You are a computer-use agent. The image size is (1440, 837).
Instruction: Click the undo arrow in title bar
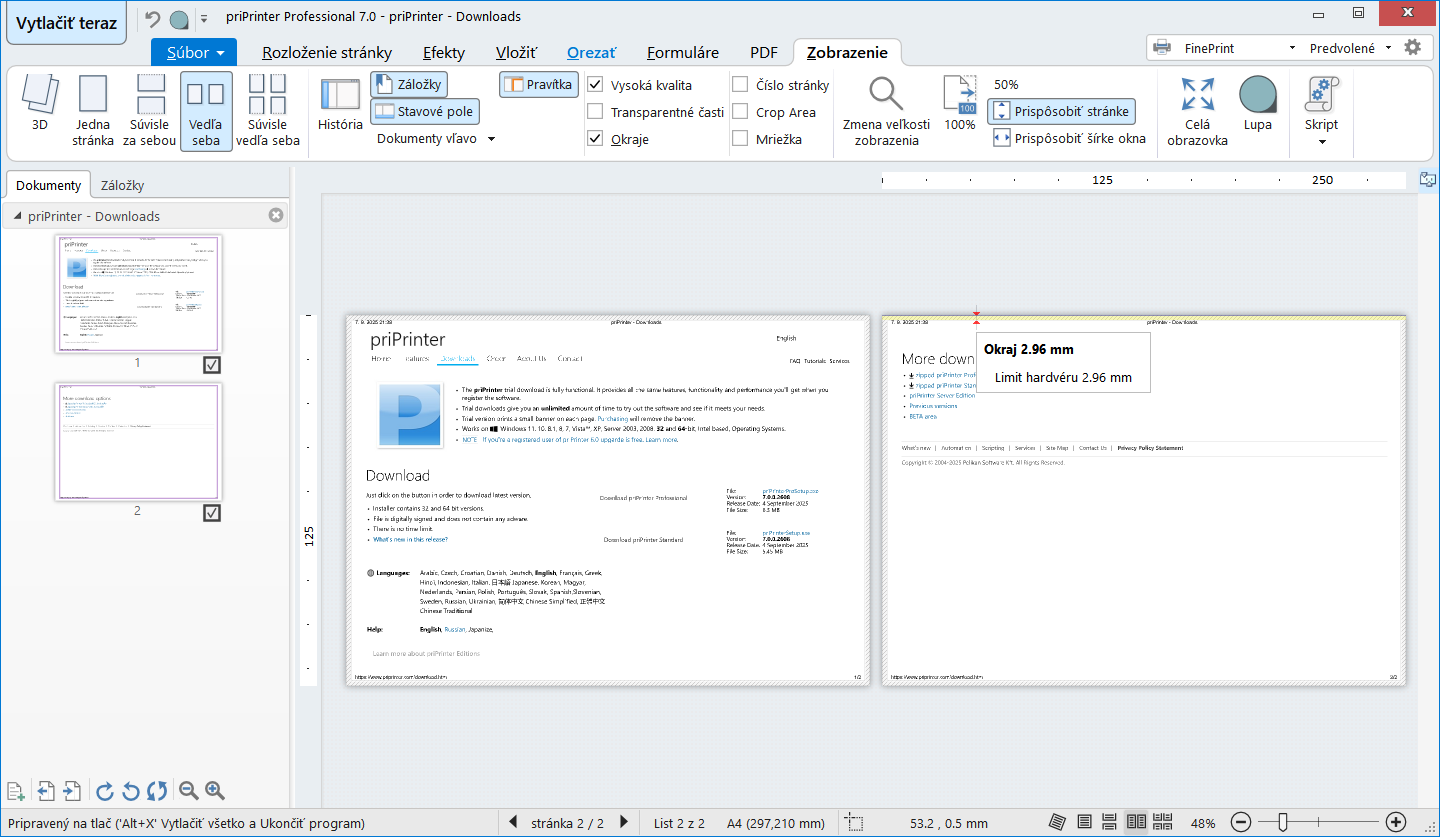point(153,18)
